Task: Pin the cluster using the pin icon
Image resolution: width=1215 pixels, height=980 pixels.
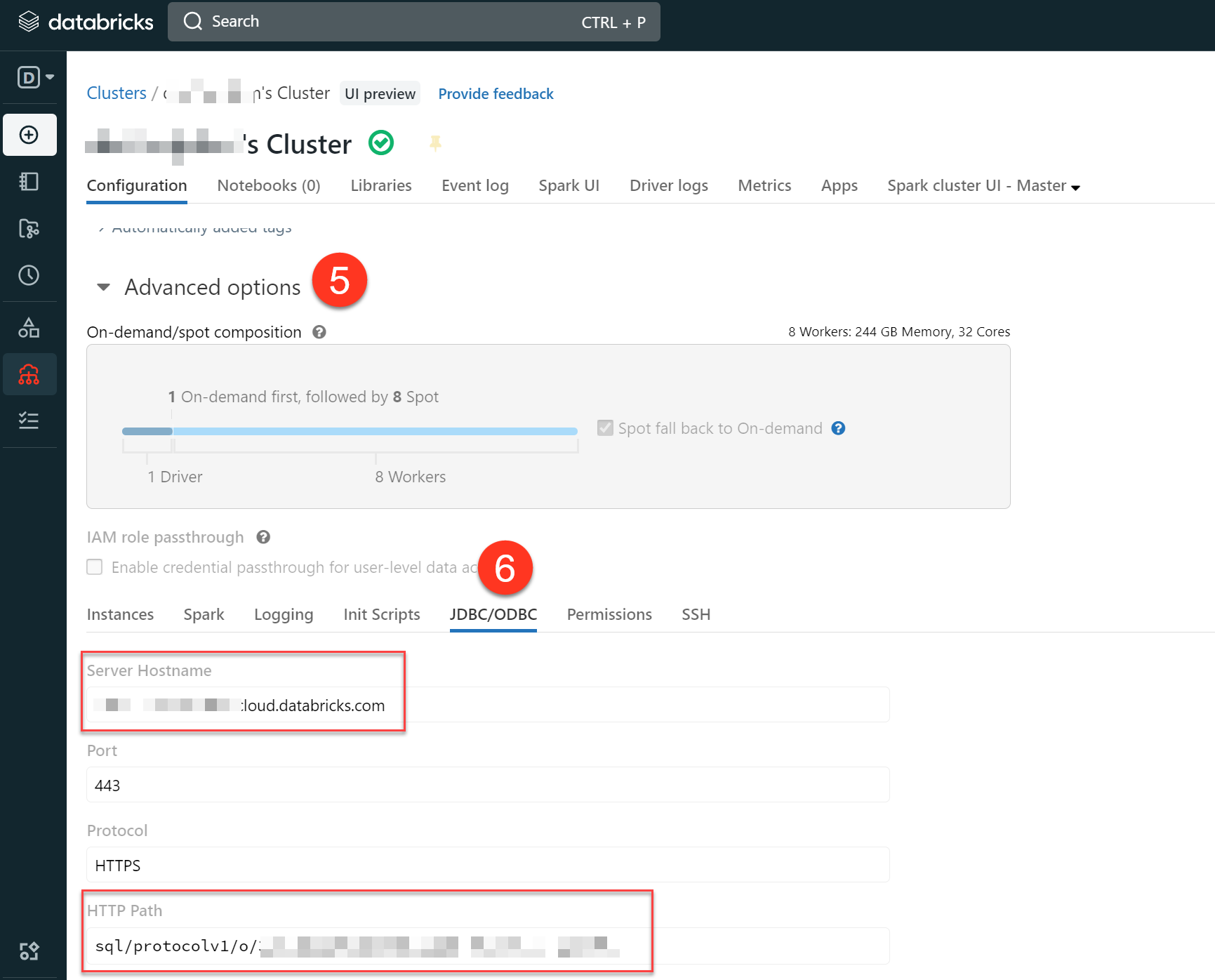Action: point(436,143)
